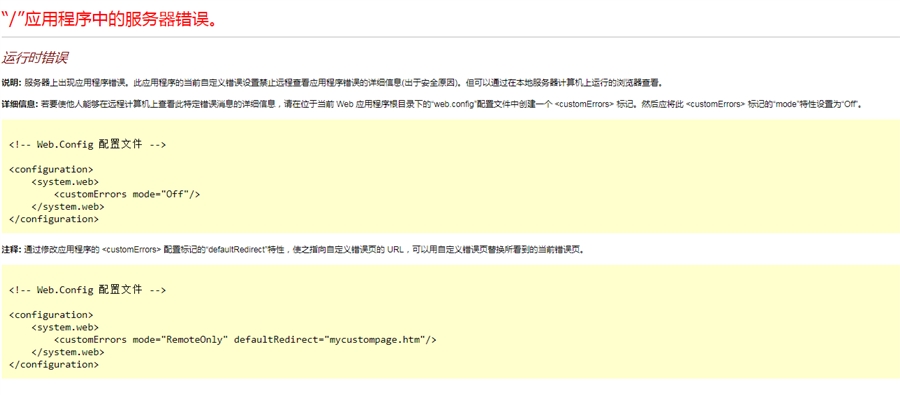The image size is (900, 395).
Task: Click closing </configuration> tag in second block
Action: [54, 364]
